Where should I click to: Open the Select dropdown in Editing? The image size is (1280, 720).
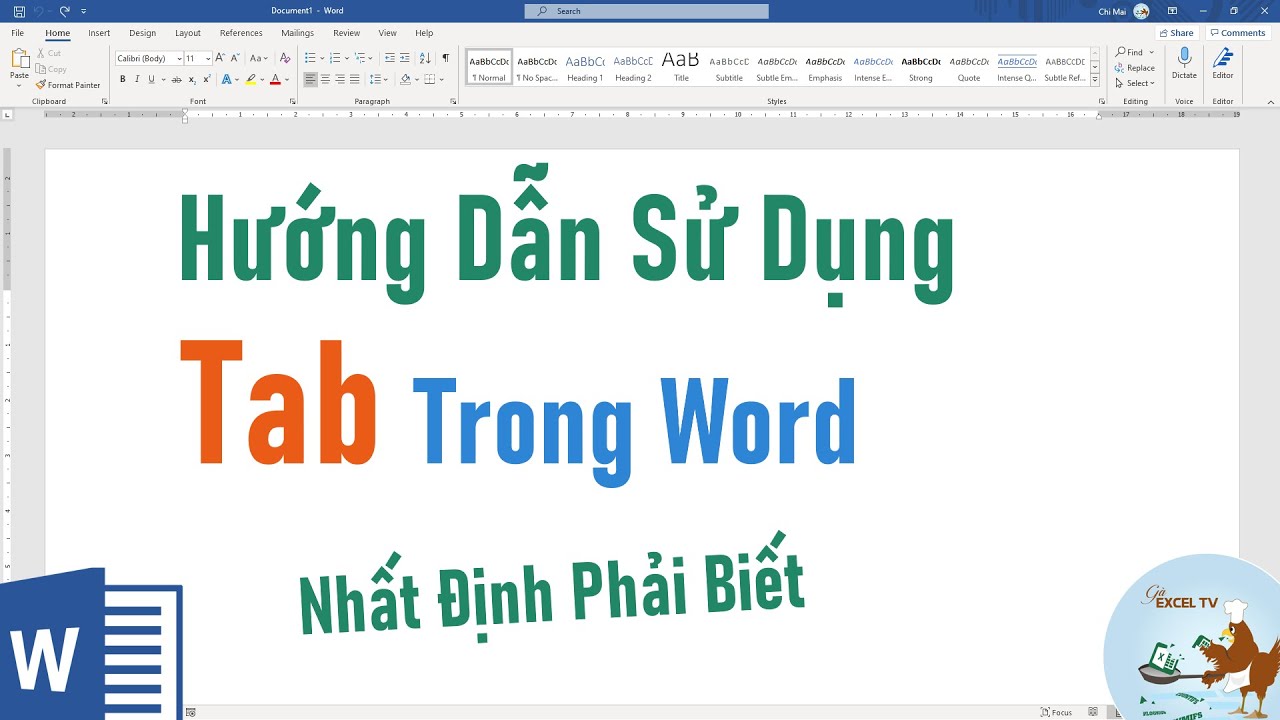1134,83
